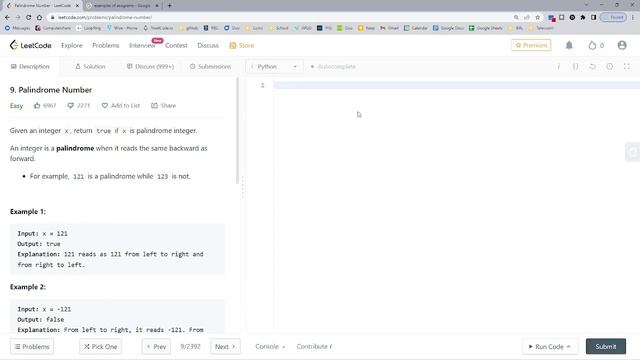Screen dimensions: 640x360
Task: Go to Prev problem
Action: (x=156, y=347)
